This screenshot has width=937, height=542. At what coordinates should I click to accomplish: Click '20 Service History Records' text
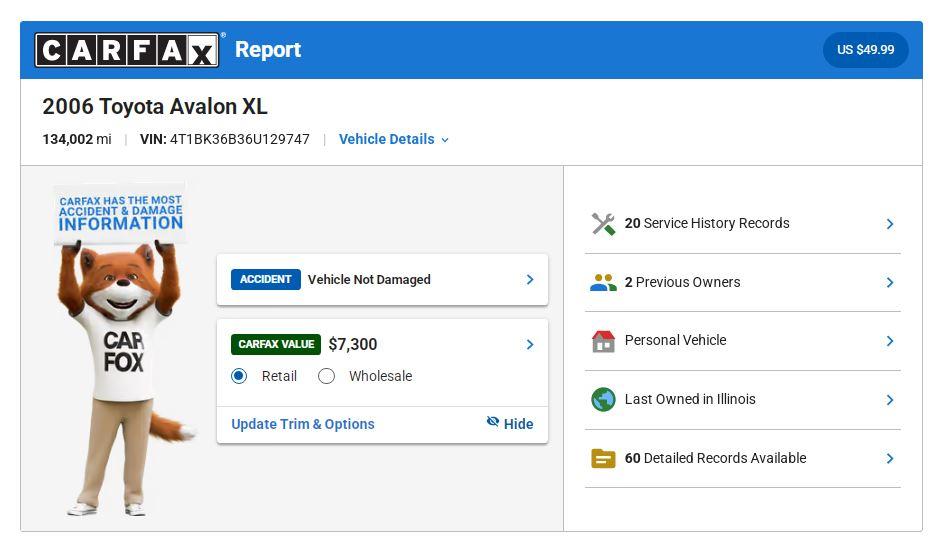point(707,223)
